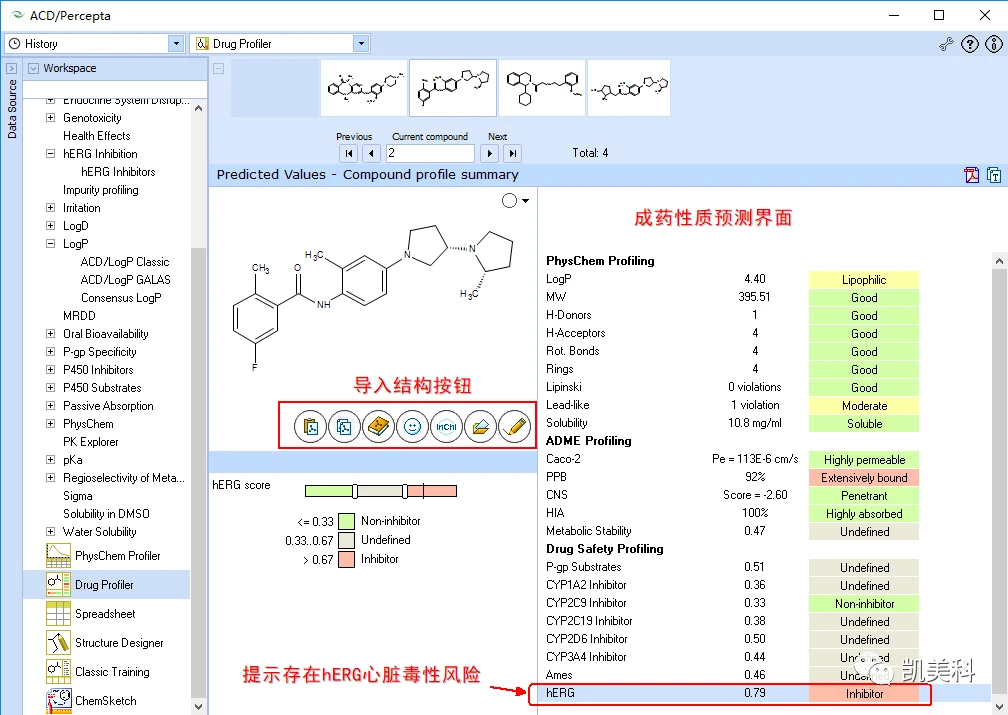Select the third compound thumbnail
This screenshot has height=715, width=1008.
click(x=542, y=88)
